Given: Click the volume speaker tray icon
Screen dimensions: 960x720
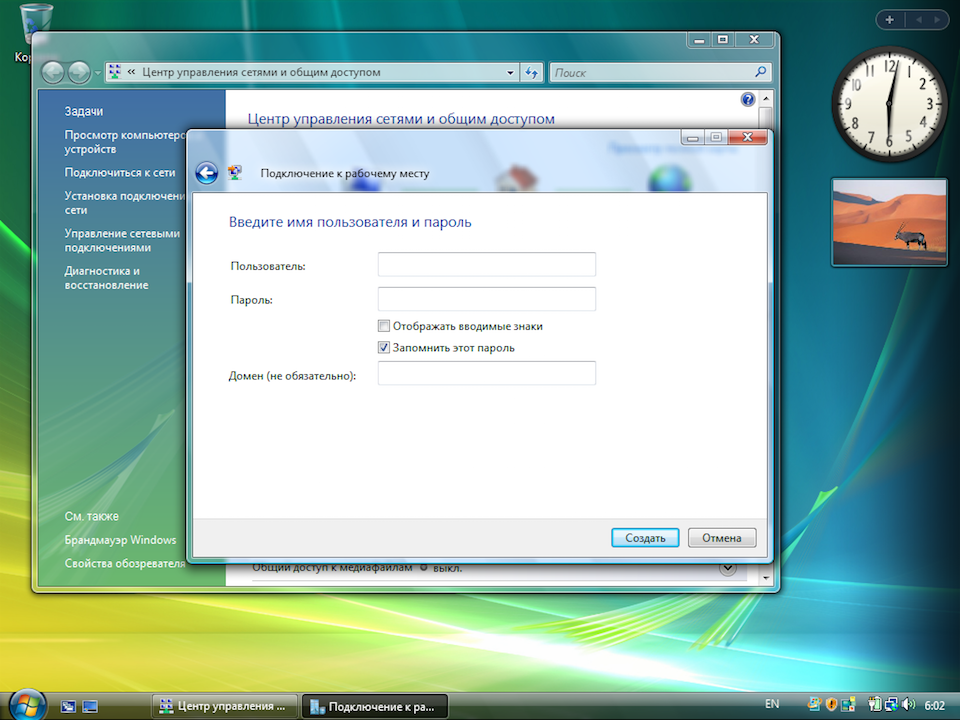Looking at the screenshot, I should click(x=909, y=705).
